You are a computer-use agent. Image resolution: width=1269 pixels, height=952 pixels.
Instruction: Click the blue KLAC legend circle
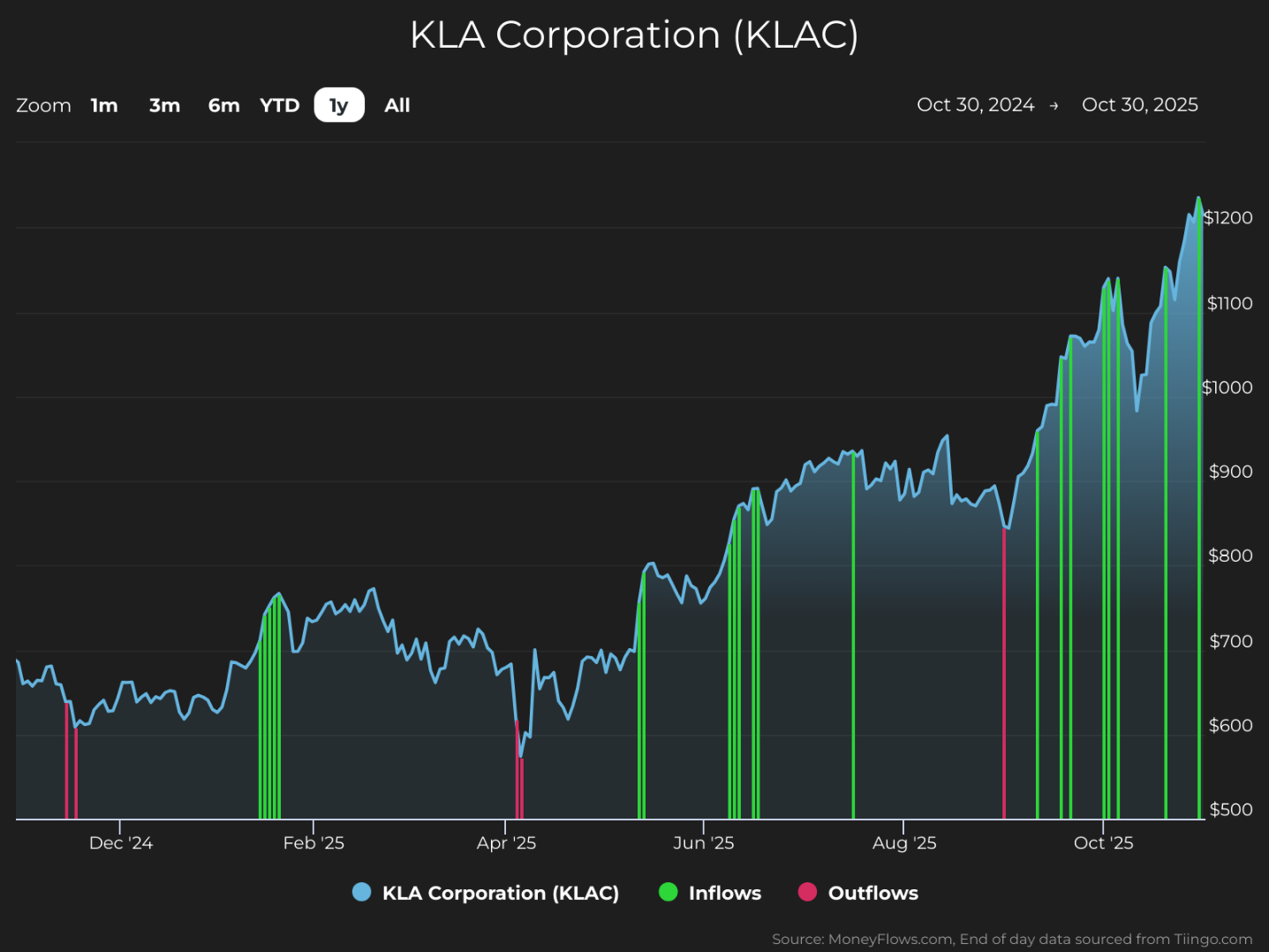coord(361,892)
